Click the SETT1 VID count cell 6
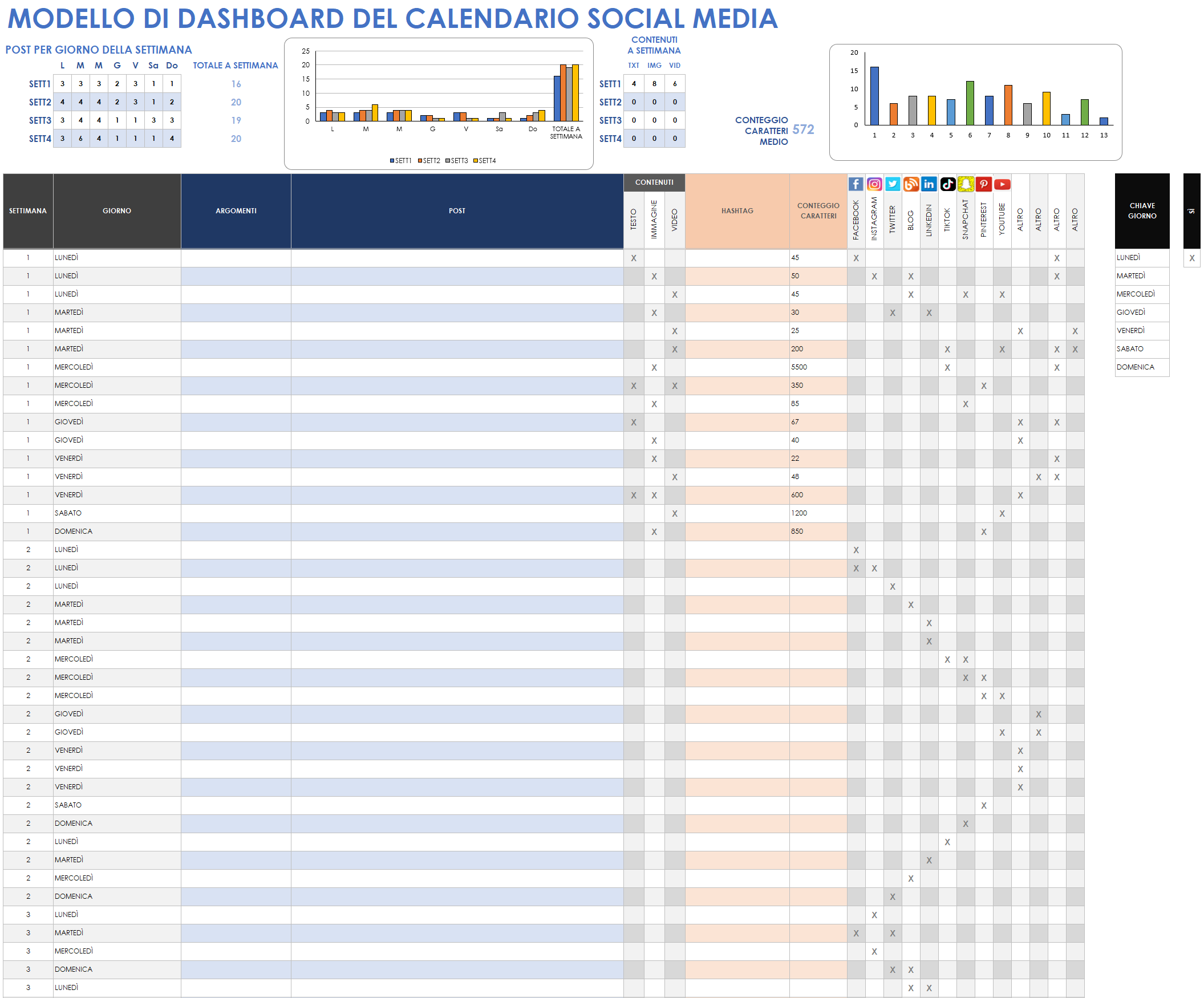Screen dimensions: 1204x998 [675, 84]
